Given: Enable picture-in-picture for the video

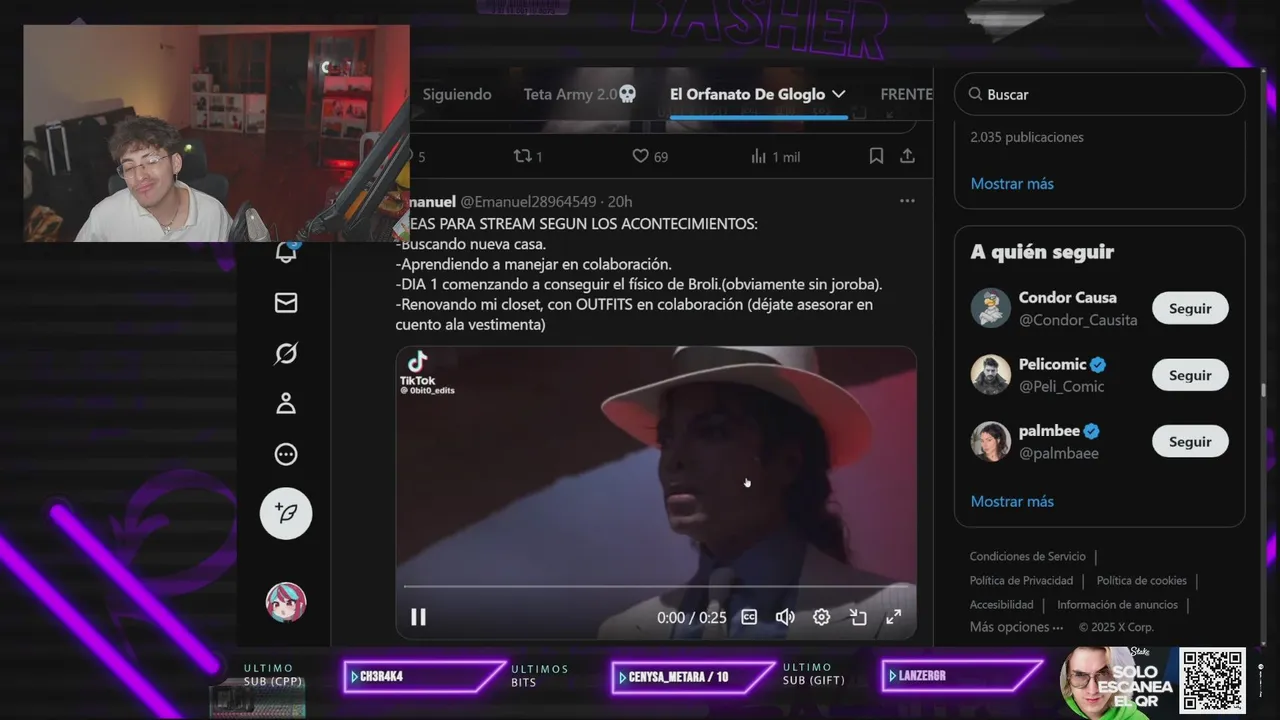Looking at the screenshot, I should 858,617.
